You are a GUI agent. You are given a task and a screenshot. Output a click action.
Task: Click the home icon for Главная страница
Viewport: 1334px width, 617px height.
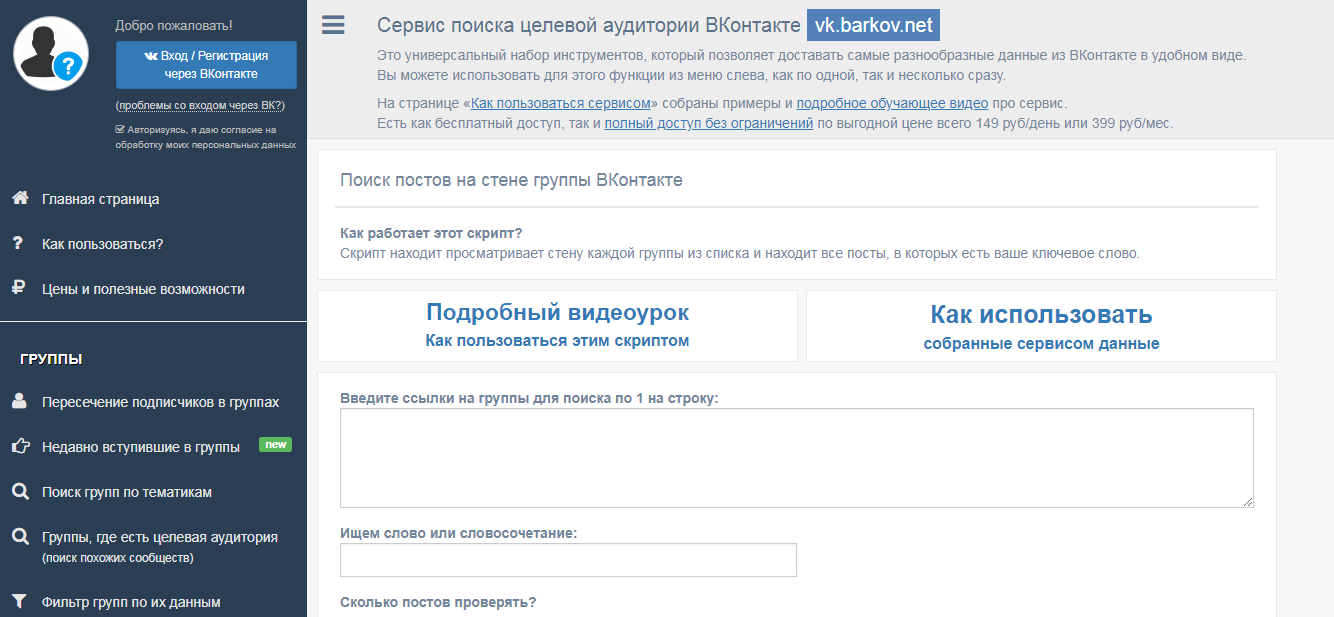19,198
